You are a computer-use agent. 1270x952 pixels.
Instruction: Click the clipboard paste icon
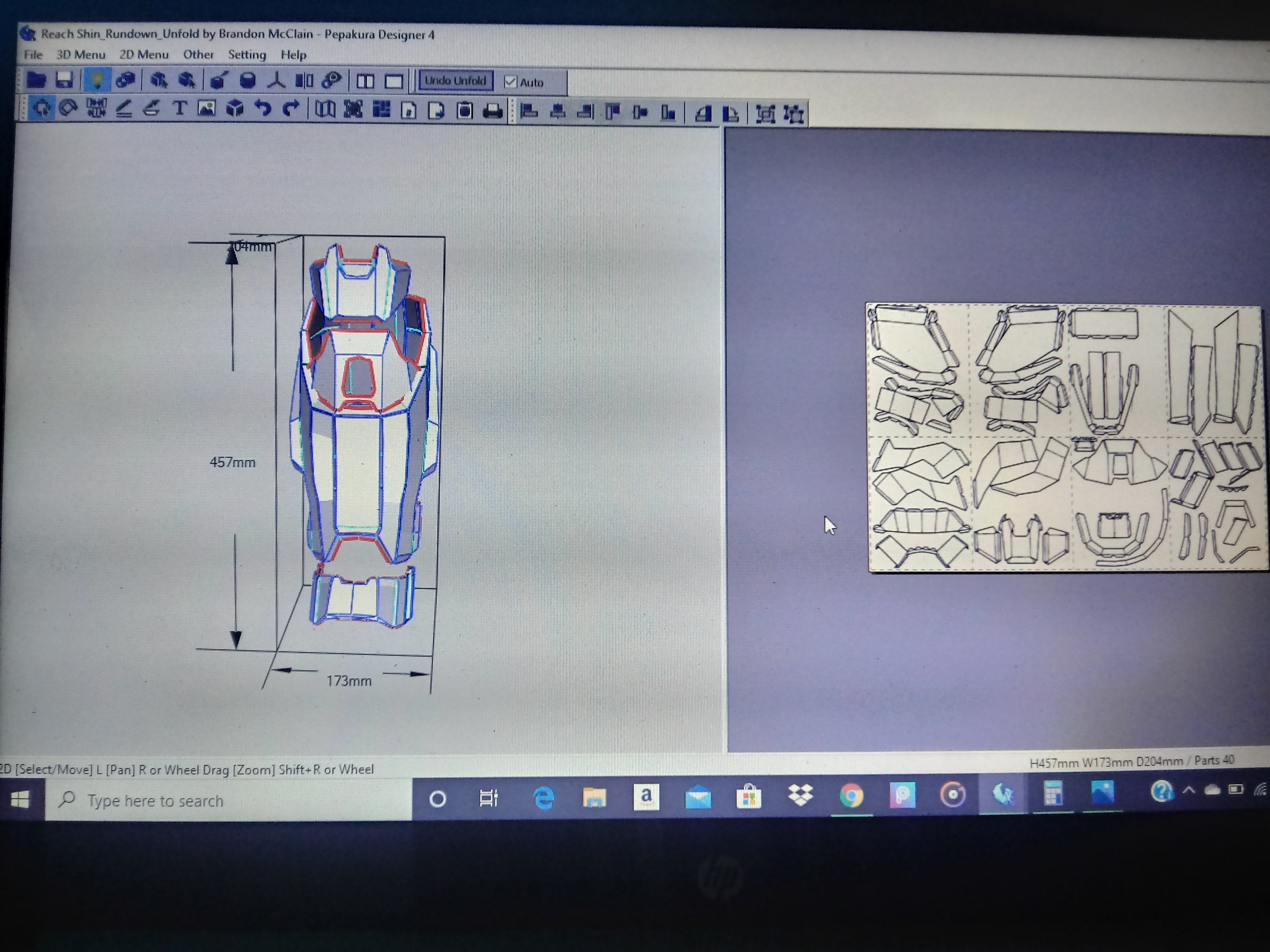[465, 111]
